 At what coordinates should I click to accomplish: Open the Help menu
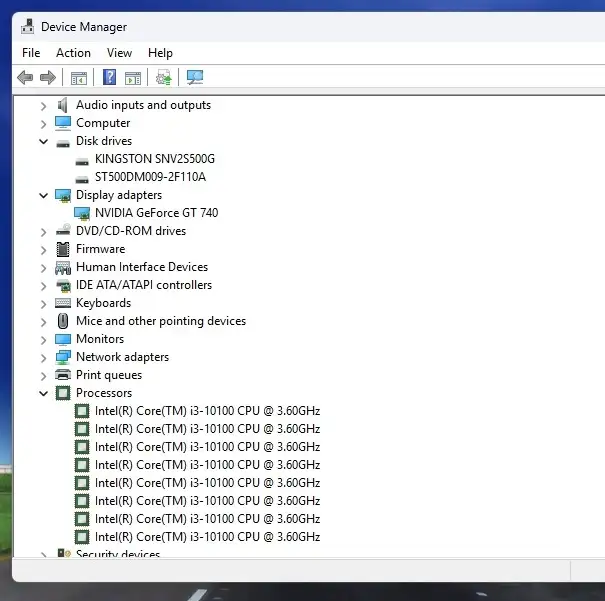click(x=160, y=53)
